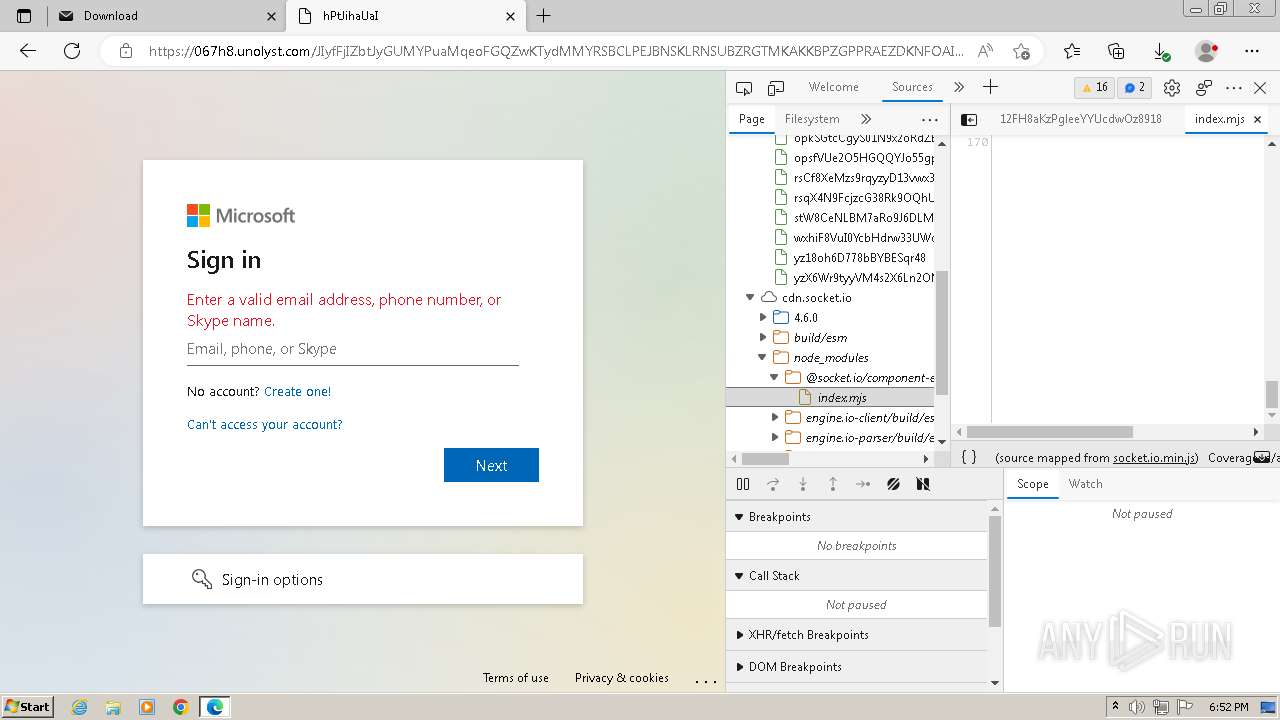Click the step debugger icon
This screenshot has height=720, width=1280.
(x=863, y=484)
